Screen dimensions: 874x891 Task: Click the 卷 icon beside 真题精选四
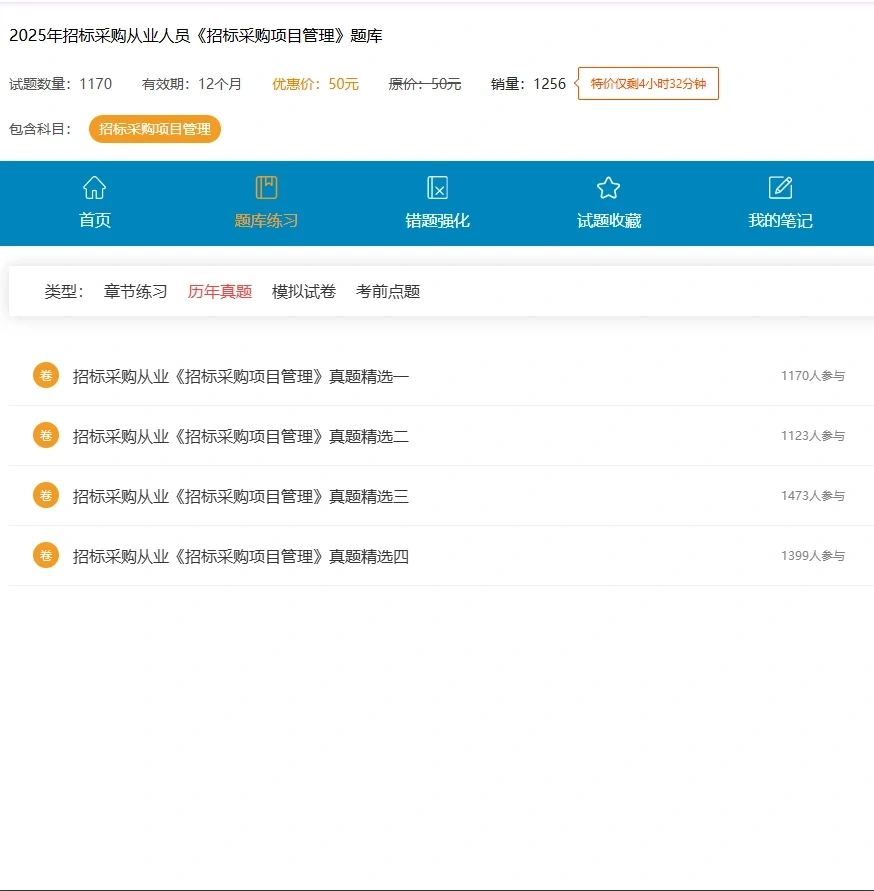(45, 555)
